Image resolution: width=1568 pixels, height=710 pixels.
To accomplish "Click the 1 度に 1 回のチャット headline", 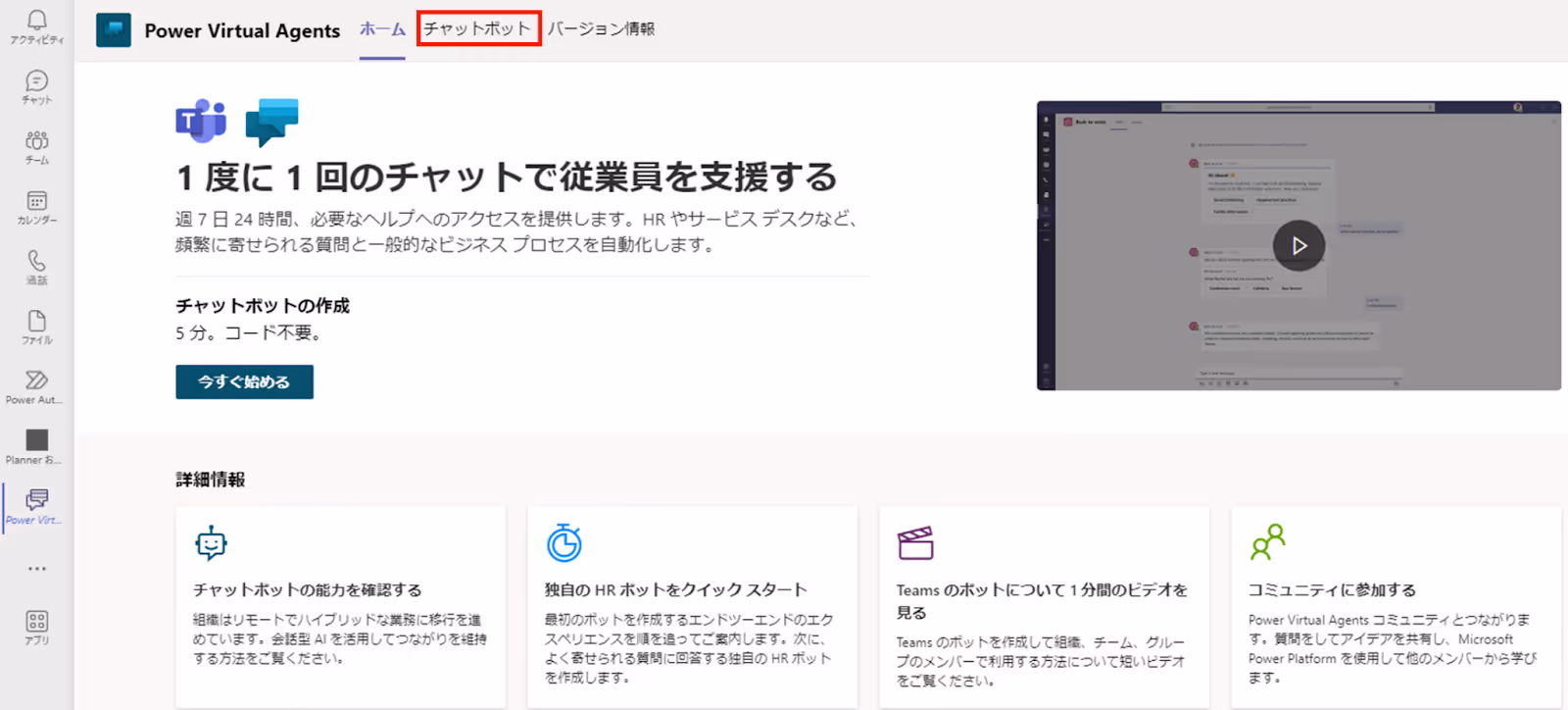I will pos(507,177).
